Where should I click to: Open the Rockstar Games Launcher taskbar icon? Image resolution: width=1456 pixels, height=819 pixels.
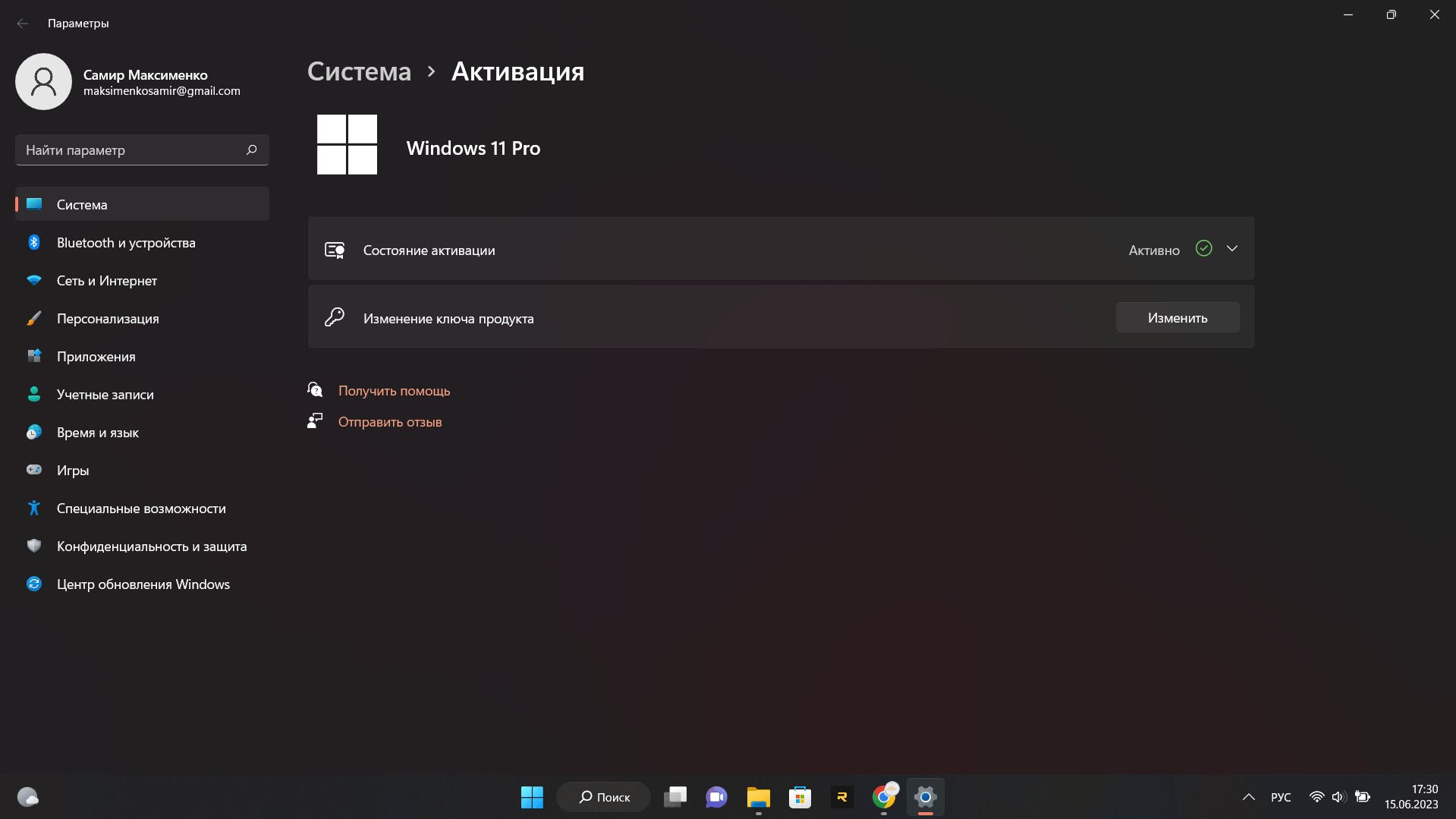pyautogui.click(x=841, y=797)
